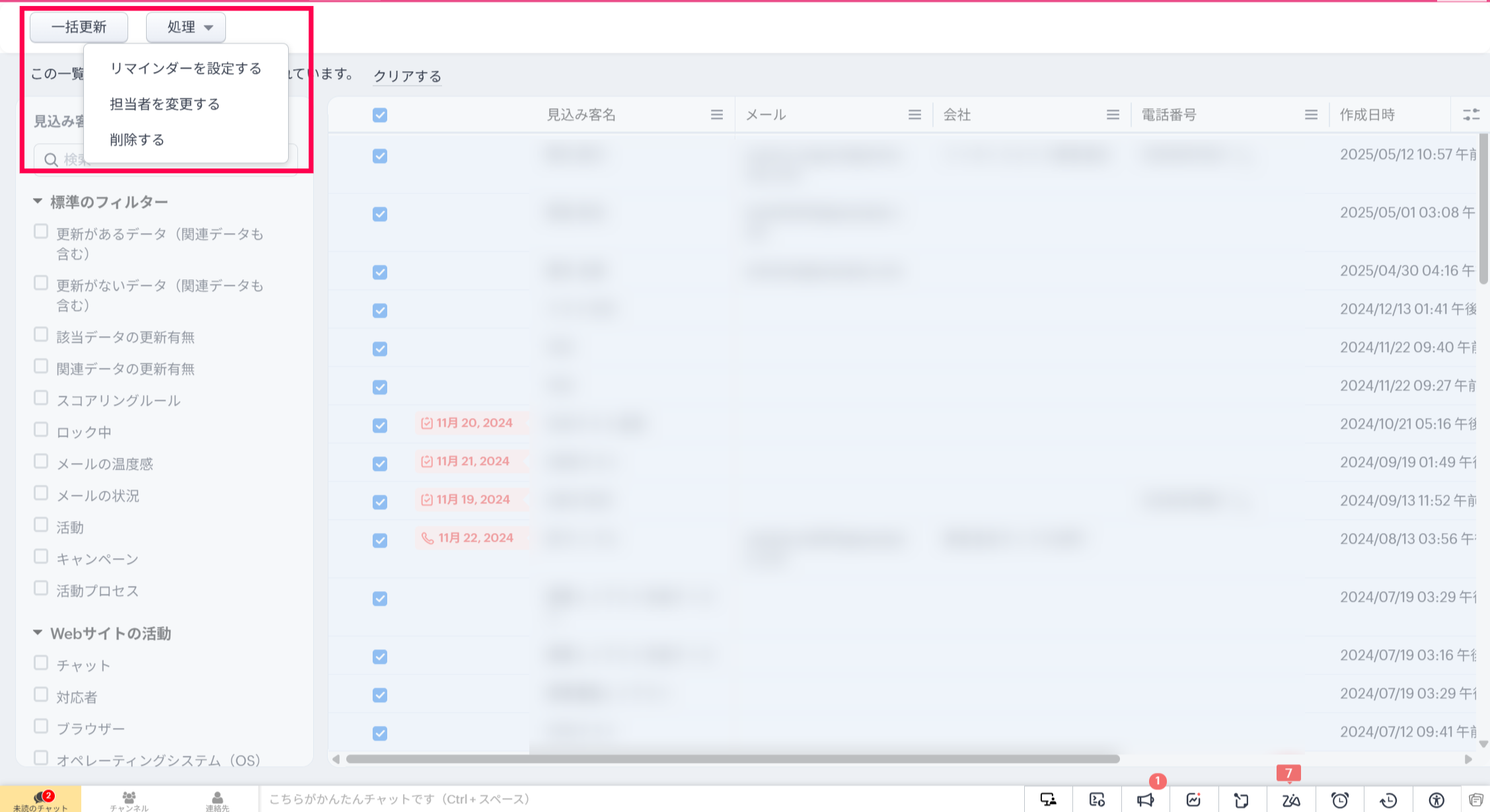Viewport: 1490px width, 812px height.
Task: Check the キャンペーン filter checkbox
Action: click(41, 557)
